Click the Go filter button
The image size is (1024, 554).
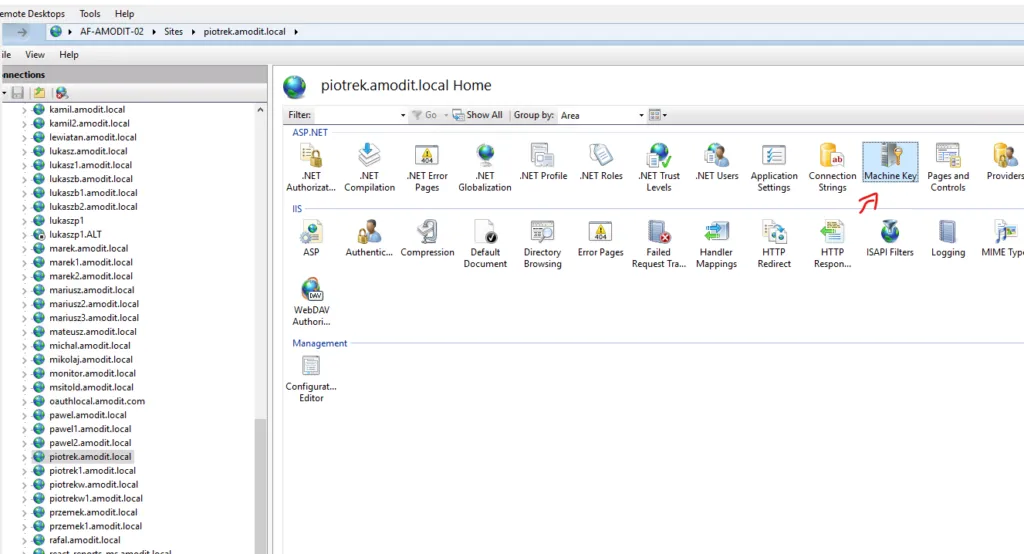pos(424,115)
